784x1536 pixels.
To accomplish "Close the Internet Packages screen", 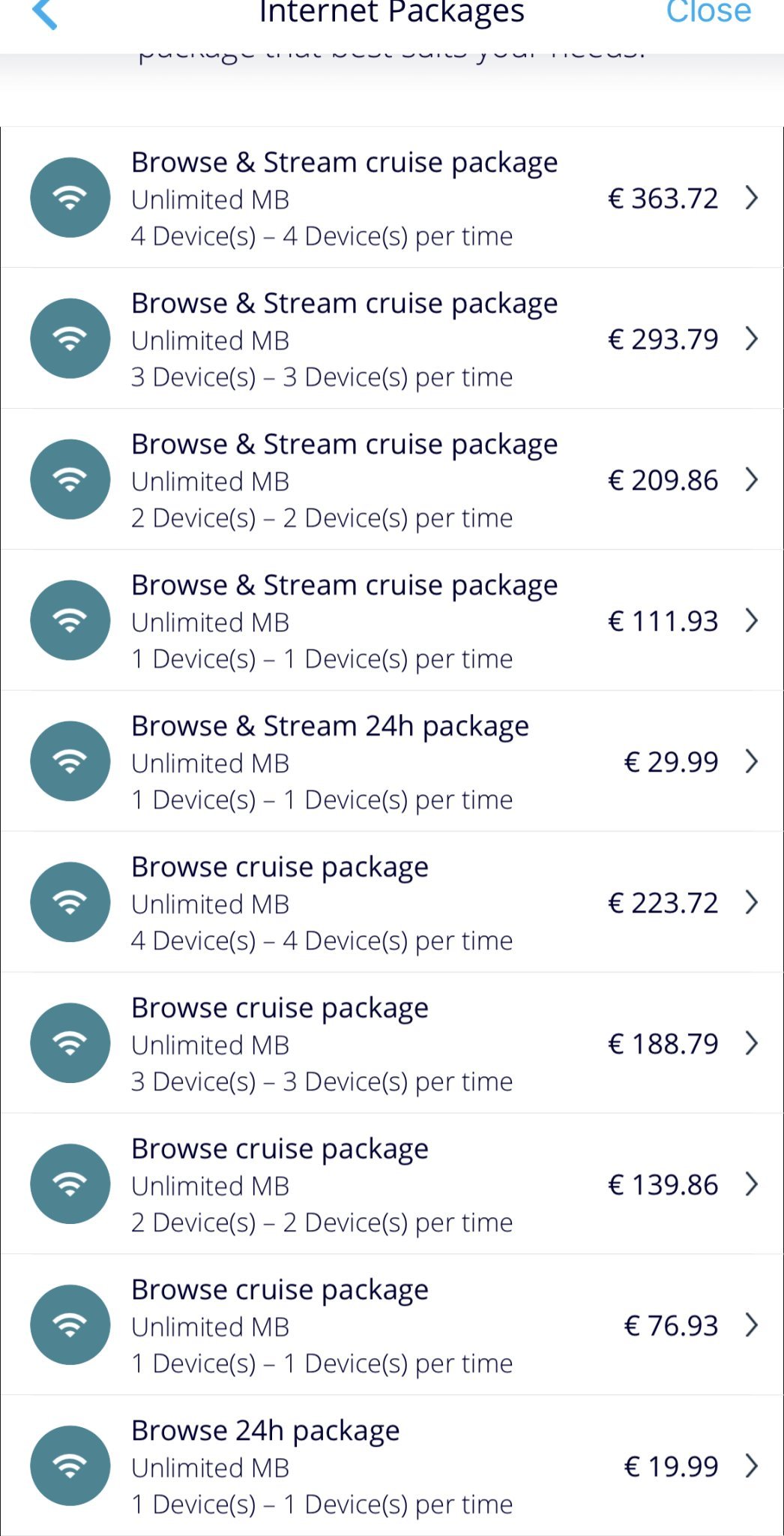I will 708,12.
